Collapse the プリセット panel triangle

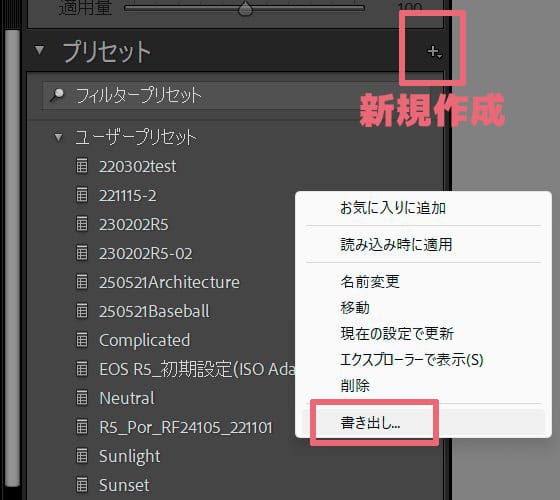click(39, 50)
